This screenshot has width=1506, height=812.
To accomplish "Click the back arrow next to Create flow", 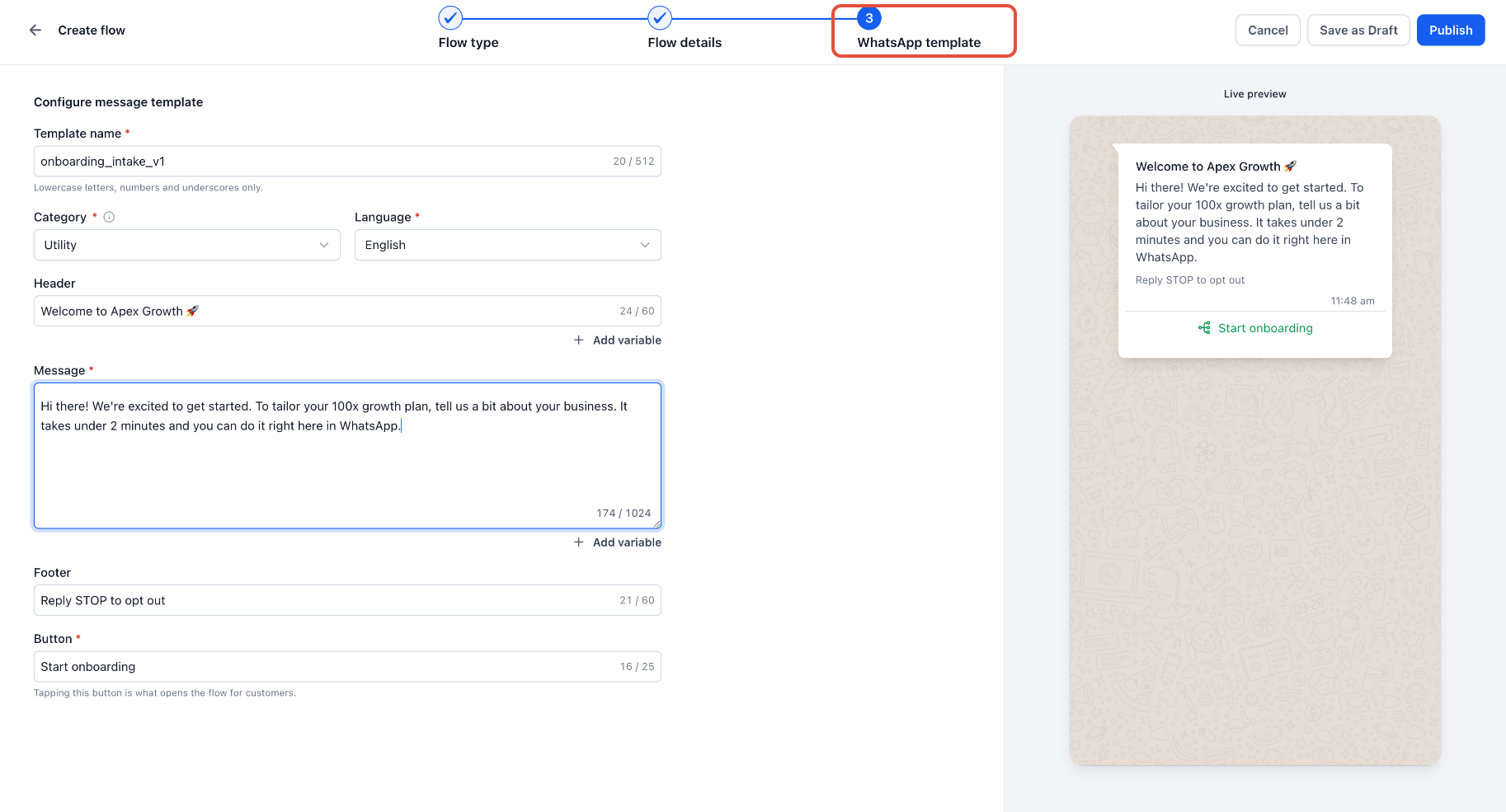I will (x=35, y=31).
